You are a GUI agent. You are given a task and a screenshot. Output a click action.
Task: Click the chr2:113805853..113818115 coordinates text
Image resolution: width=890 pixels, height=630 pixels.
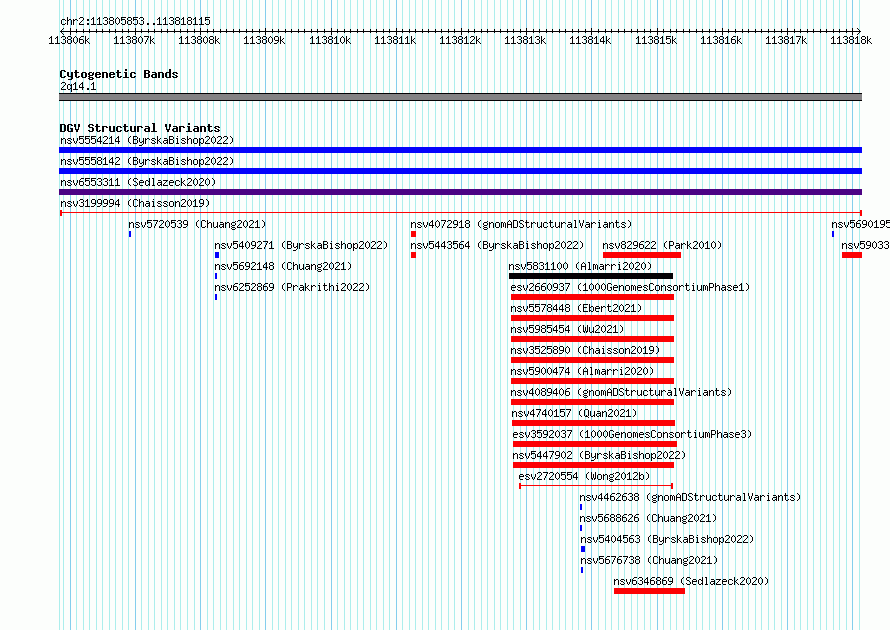135,21
